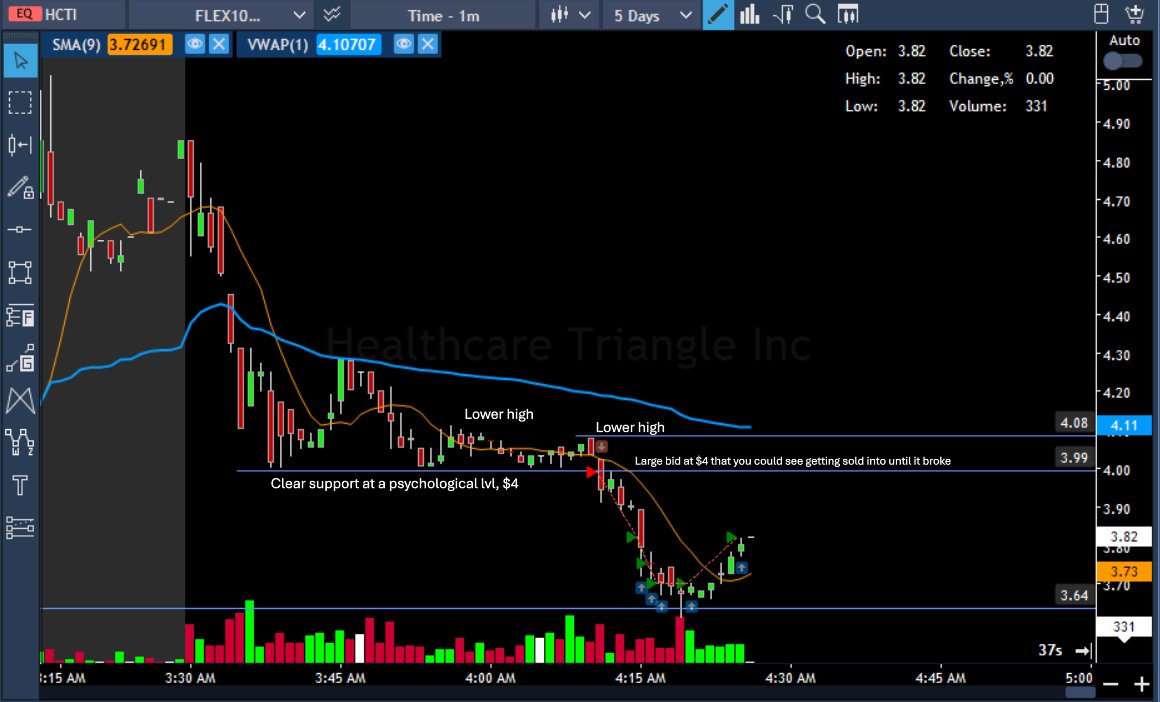
Task: Open the Time - 1m interval selector
Action: (x=443, y=16)
